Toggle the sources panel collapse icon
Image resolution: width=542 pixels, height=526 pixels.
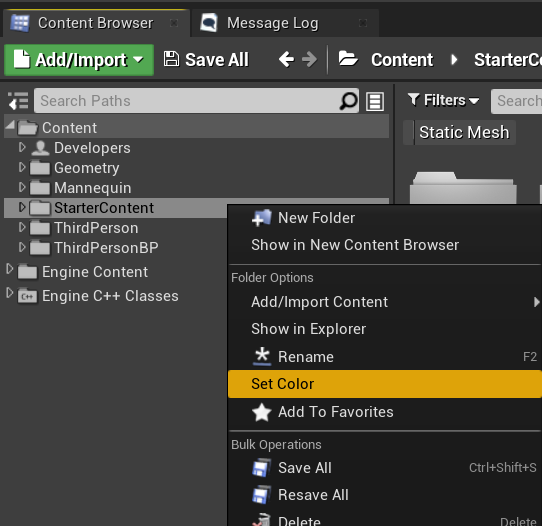[18, 101]
